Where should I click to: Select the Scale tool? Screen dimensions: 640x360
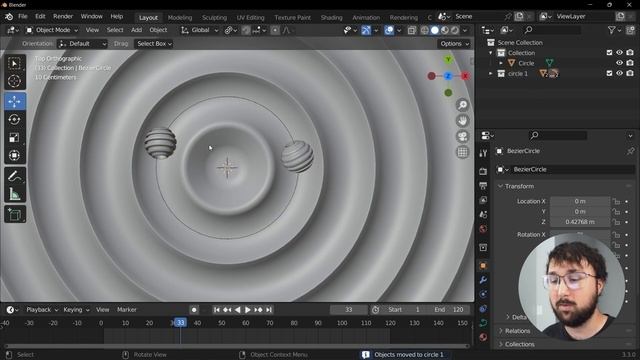click(15, 138)
